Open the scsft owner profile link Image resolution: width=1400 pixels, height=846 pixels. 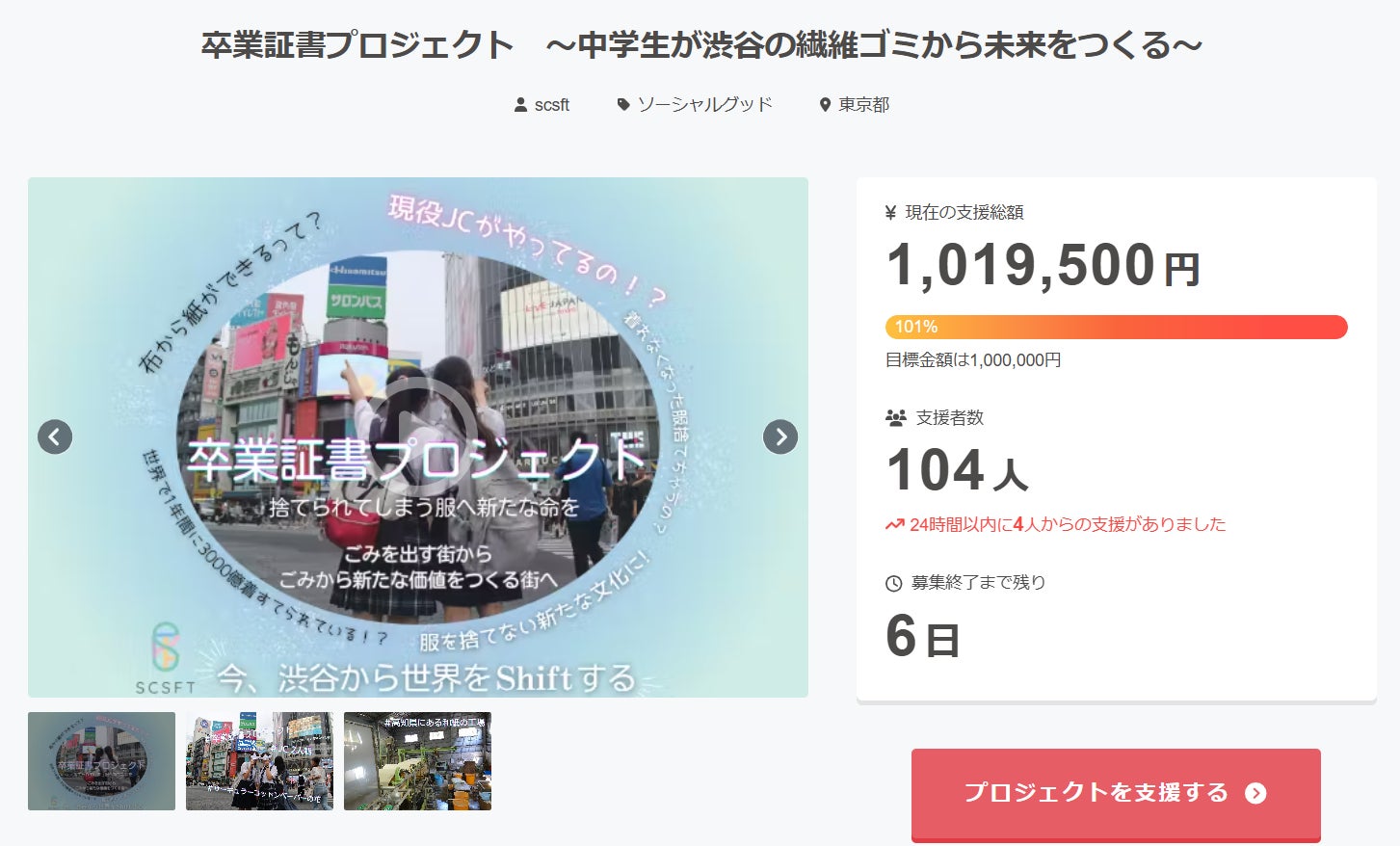point(552,104)
